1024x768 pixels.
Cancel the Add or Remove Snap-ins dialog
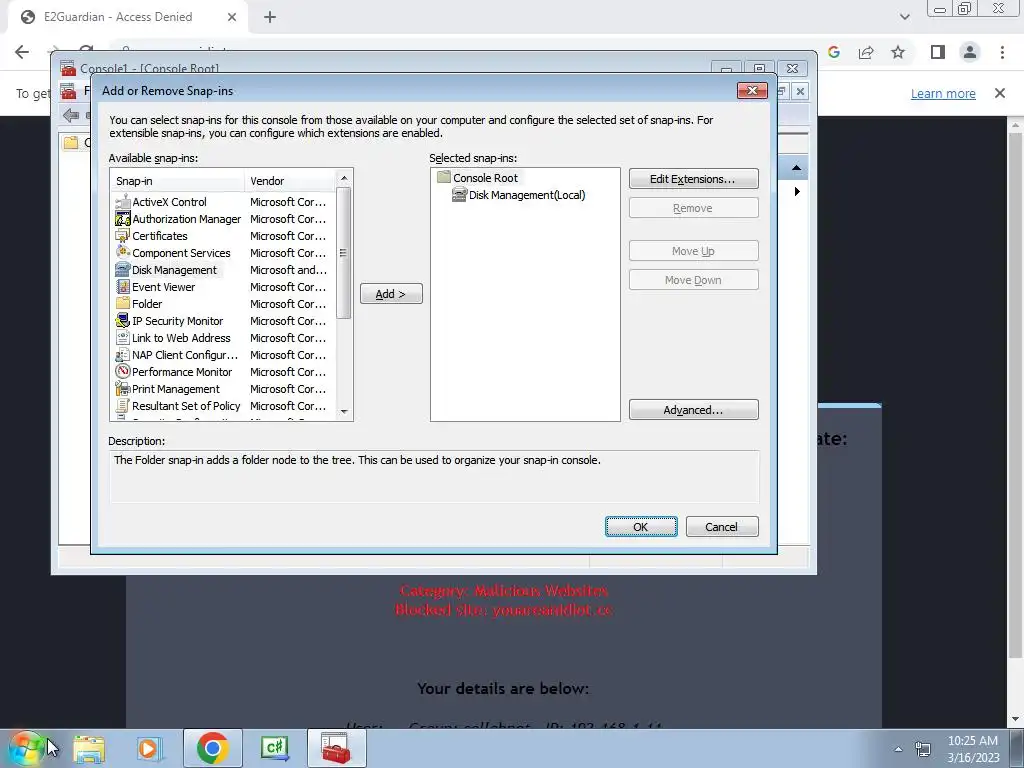point(722,527)
